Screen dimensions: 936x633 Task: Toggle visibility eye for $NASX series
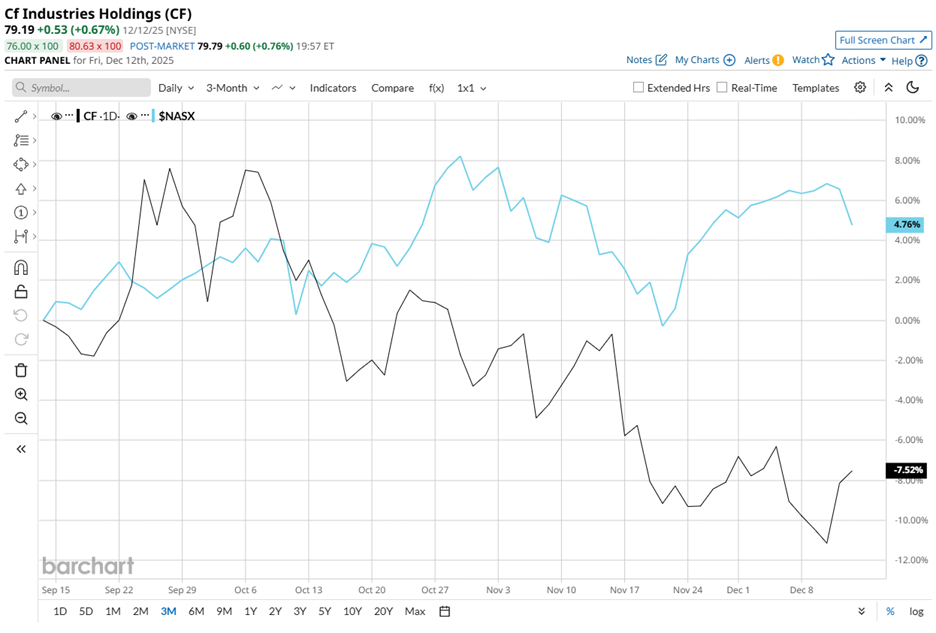(x=131, y=116)
